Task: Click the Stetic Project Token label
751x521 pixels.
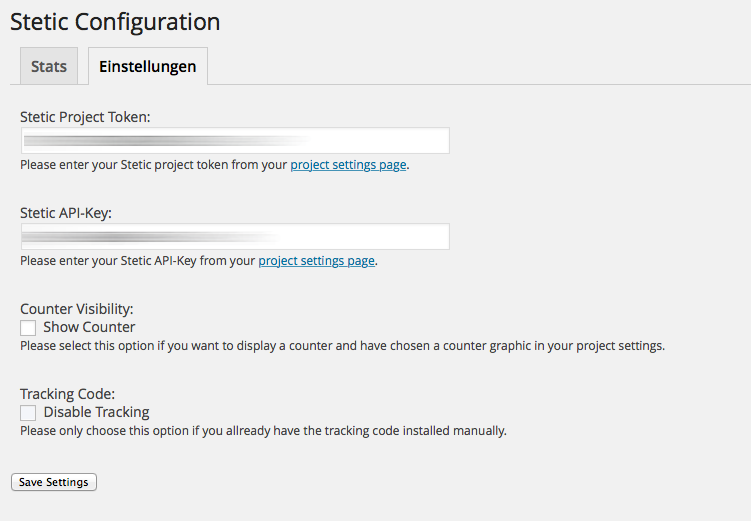Action: click(85, 117)
